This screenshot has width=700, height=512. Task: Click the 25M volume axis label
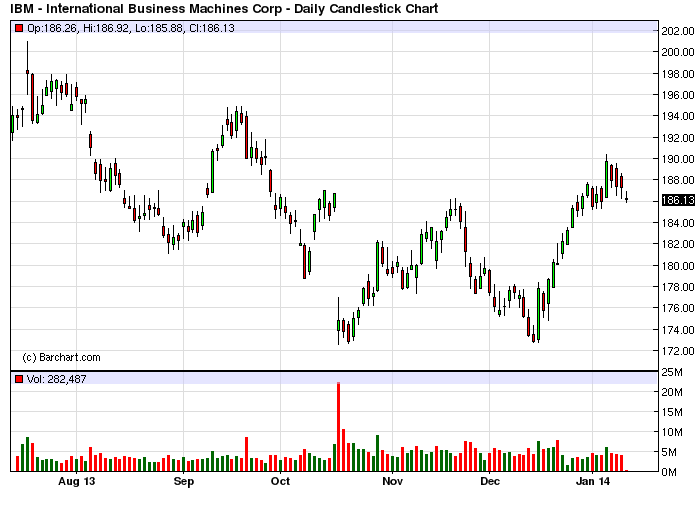671,372
